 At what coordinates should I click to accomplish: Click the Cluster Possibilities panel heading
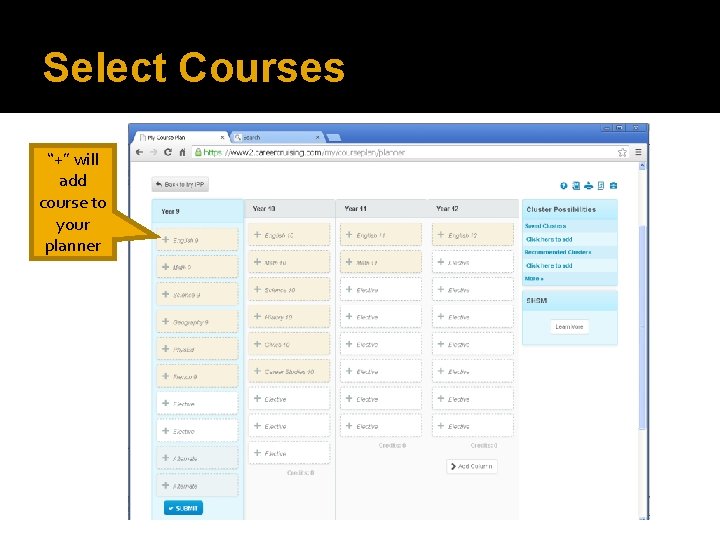pos(561,209)
